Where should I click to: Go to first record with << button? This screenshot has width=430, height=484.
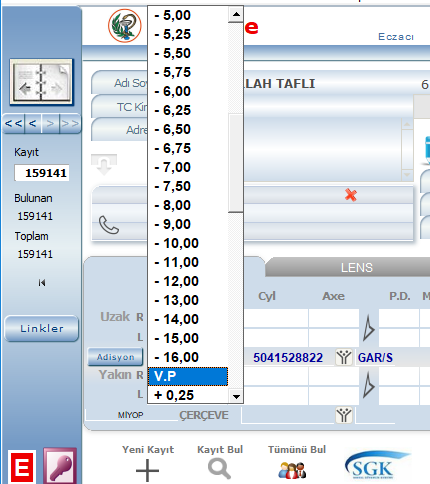[14, 124]
